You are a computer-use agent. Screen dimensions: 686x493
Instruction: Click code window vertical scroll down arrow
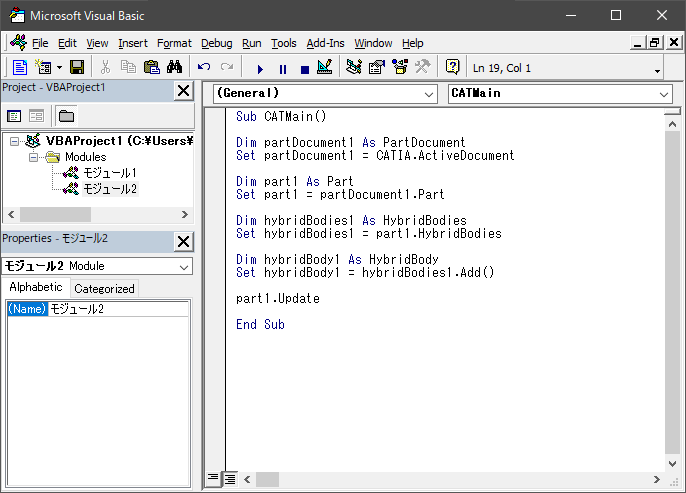(672, 463)
